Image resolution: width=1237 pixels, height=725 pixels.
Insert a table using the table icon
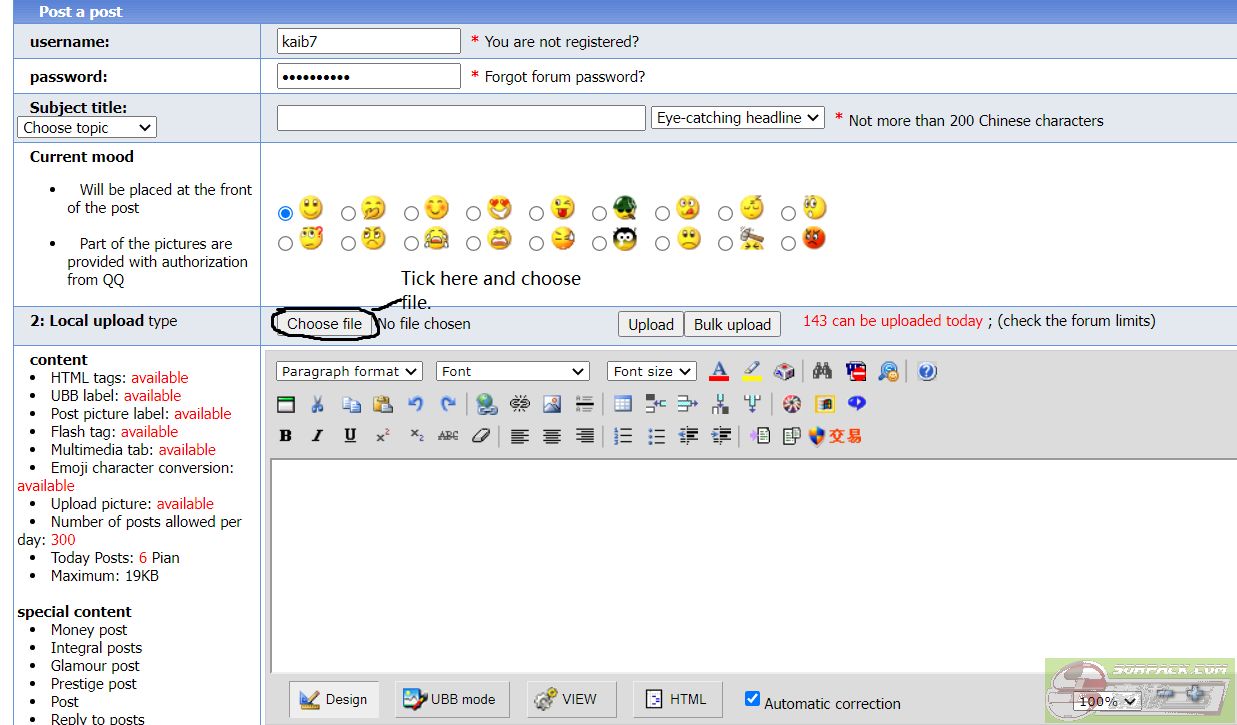pos(623,404)
